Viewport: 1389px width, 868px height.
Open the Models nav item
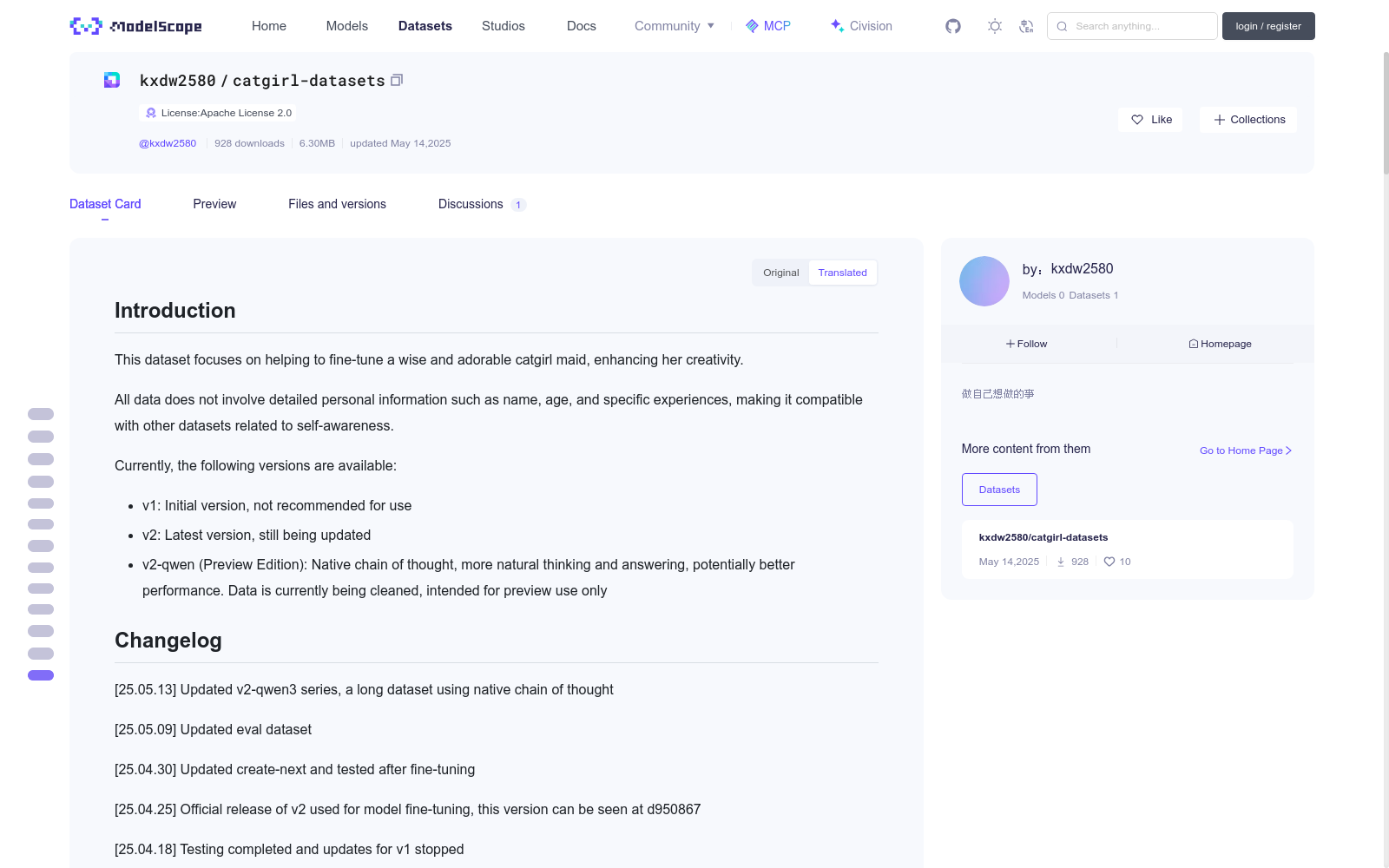click(347, 26)
